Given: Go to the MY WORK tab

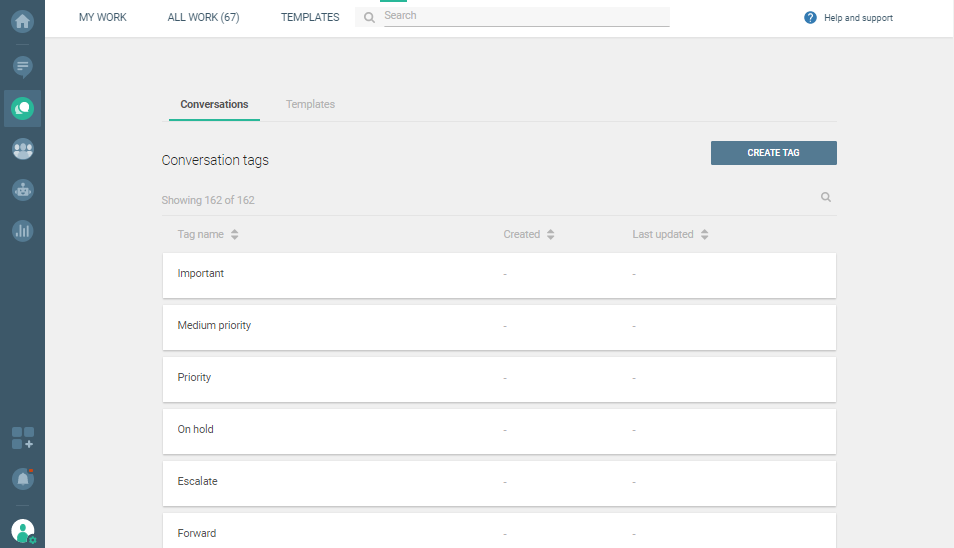Looking at the screenshot, I should click(103, 17).
